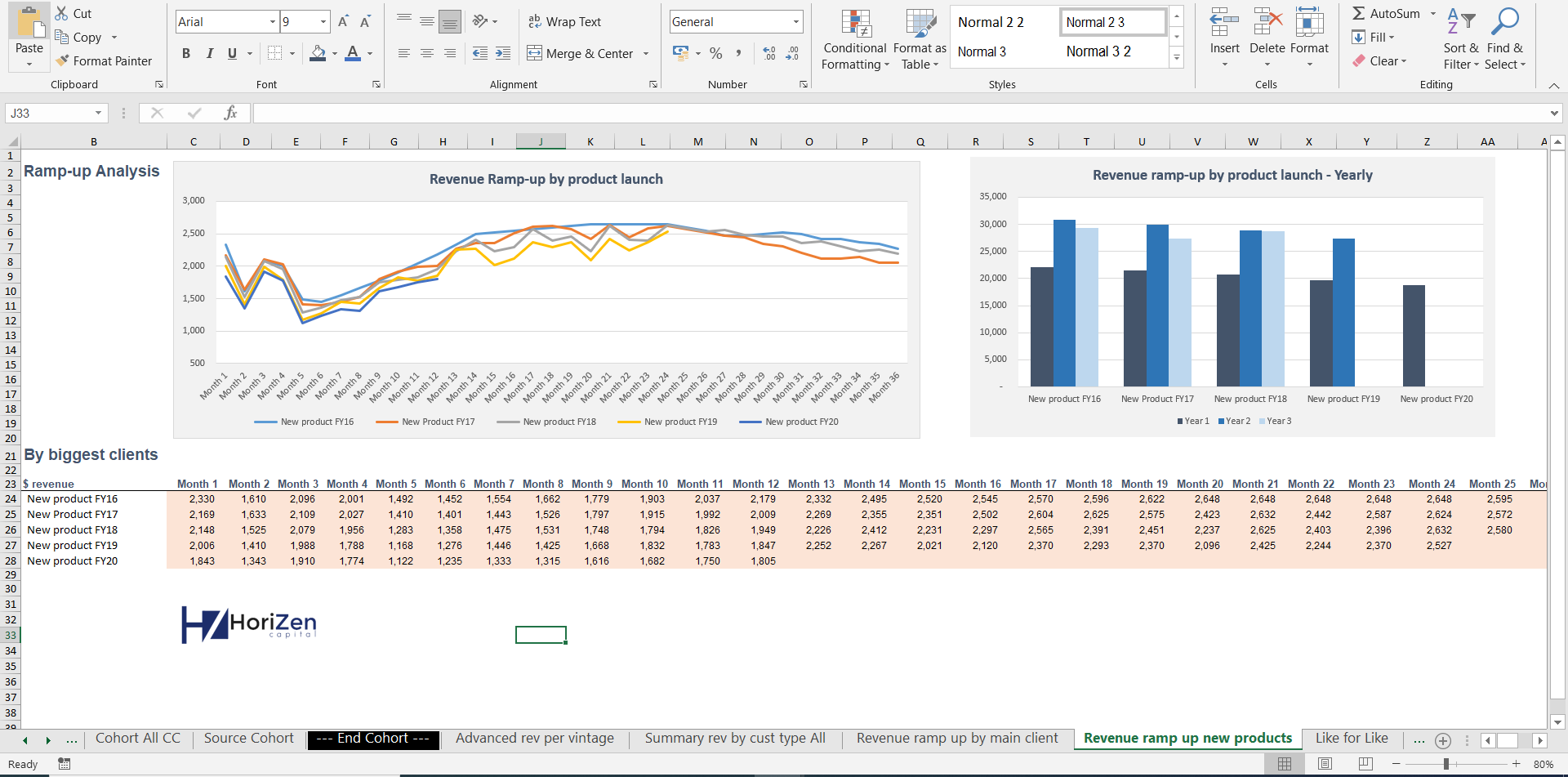Toggle center horizontal alignment
The image size is (1568, 777).
click(426, 53)
